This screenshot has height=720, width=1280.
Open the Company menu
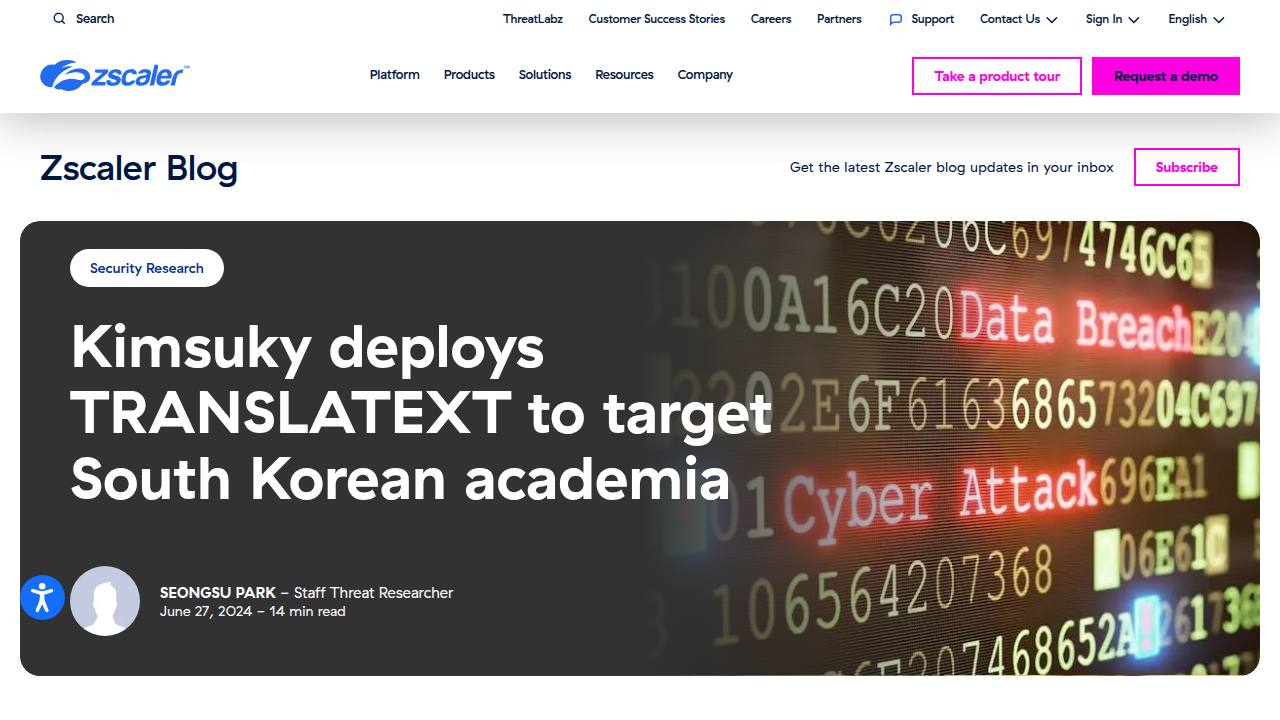point(705,75)
